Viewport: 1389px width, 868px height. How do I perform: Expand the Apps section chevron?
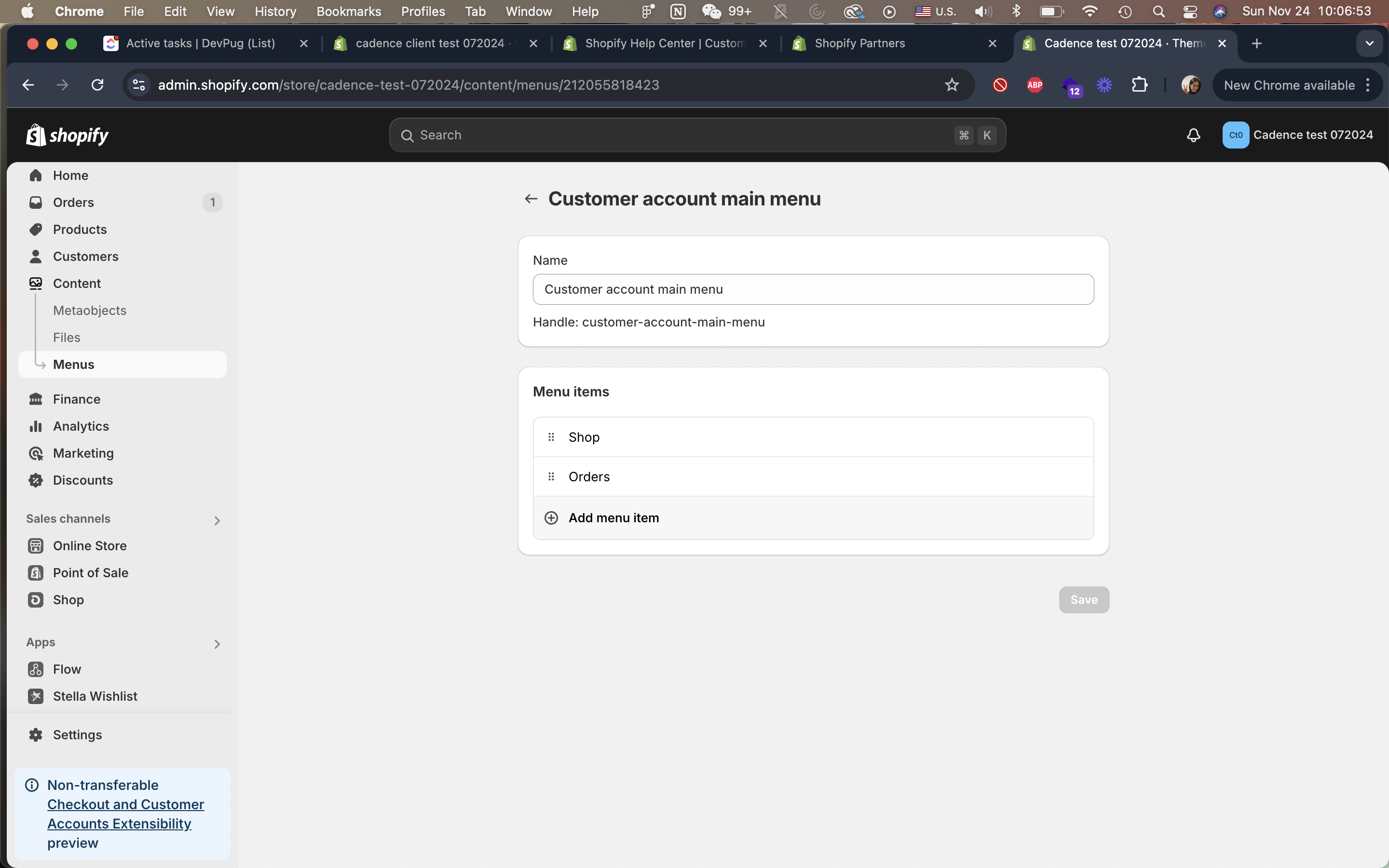pyautogui.click(x=217, y=644)
